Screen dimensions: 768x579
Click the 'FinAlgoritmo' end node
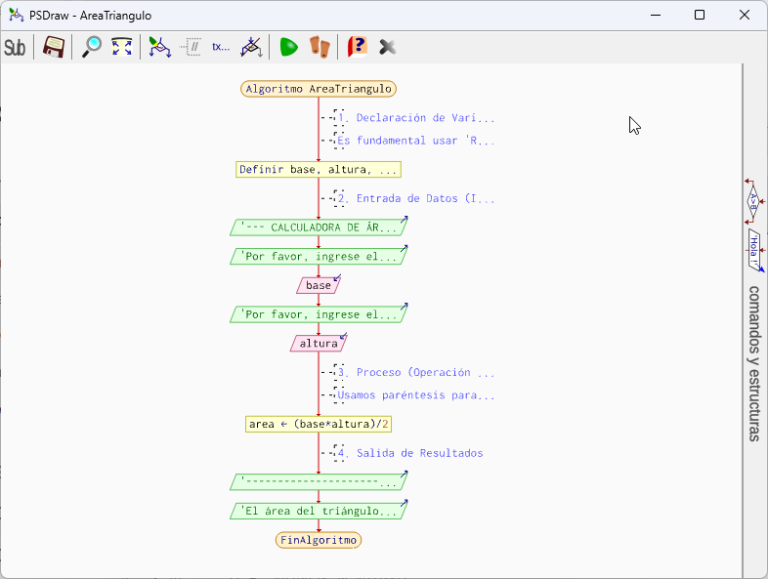[x=318, y=540]
